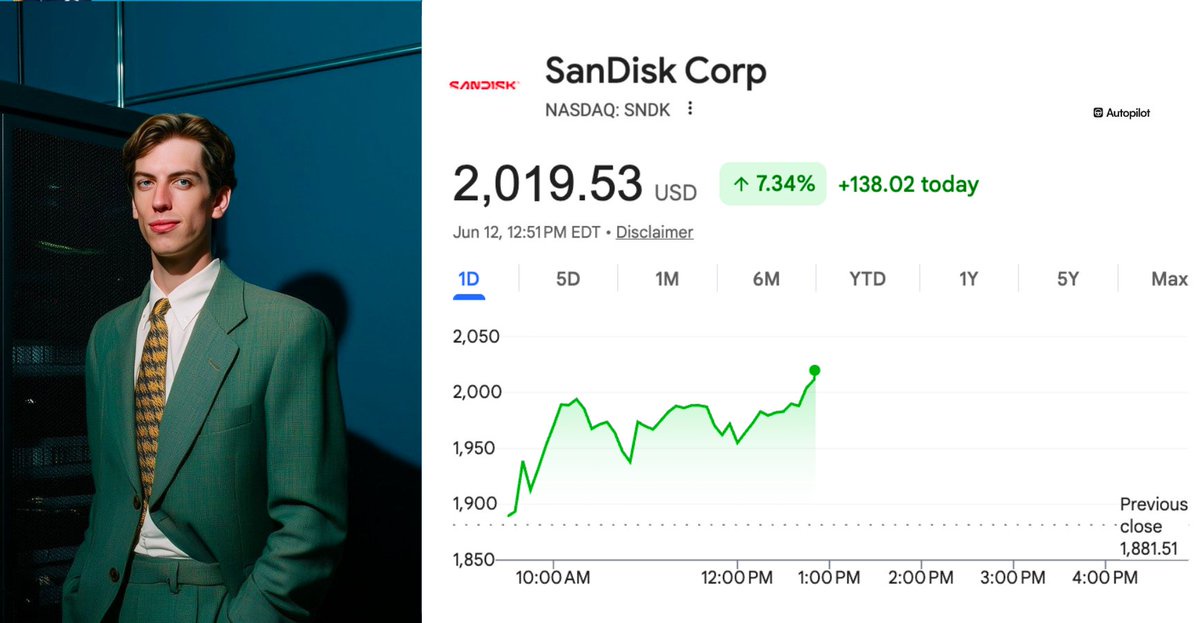
Task: Switch to the 1M time range tab
Action: (667, 279)
